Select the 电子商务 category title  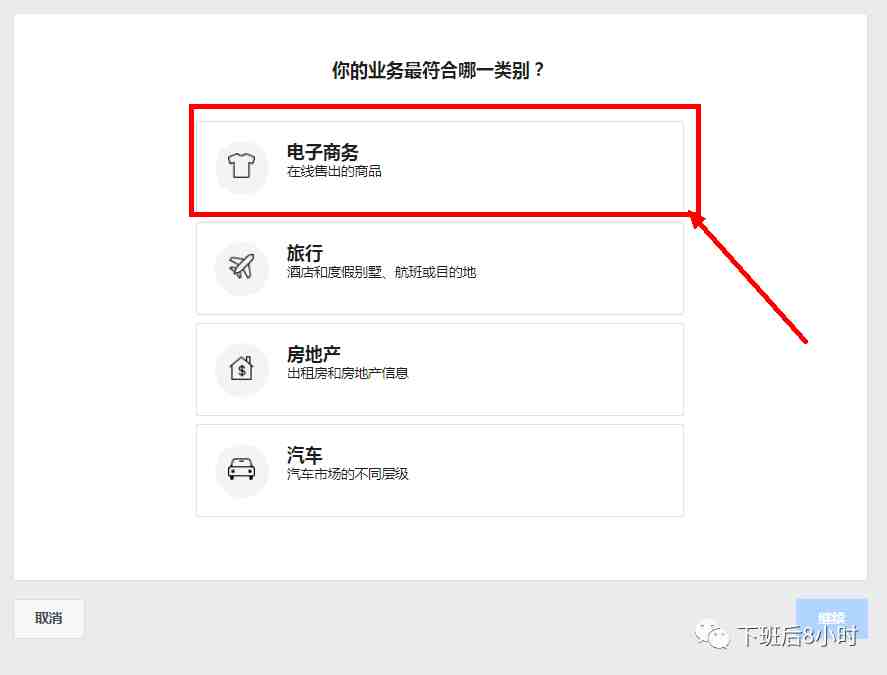[x=322, y=152]
